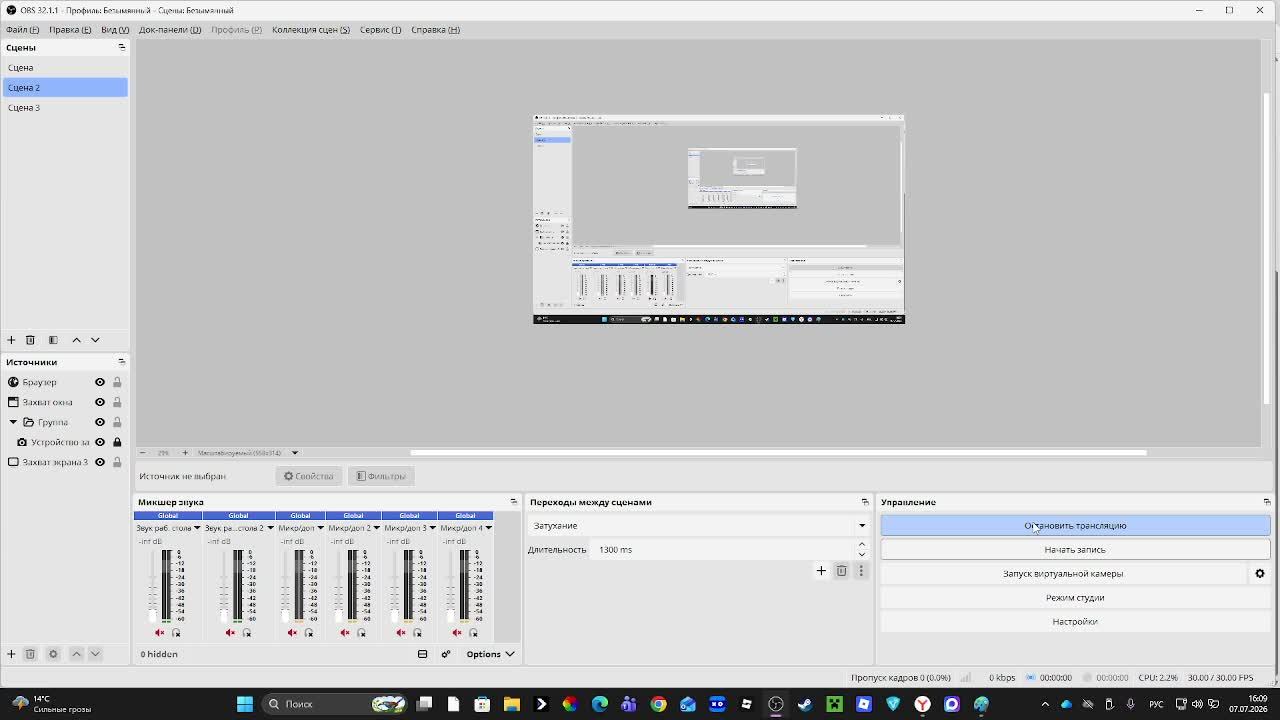Hide the Захват окна source
This screenshot has width=1280, height=720.
[100, 402]
